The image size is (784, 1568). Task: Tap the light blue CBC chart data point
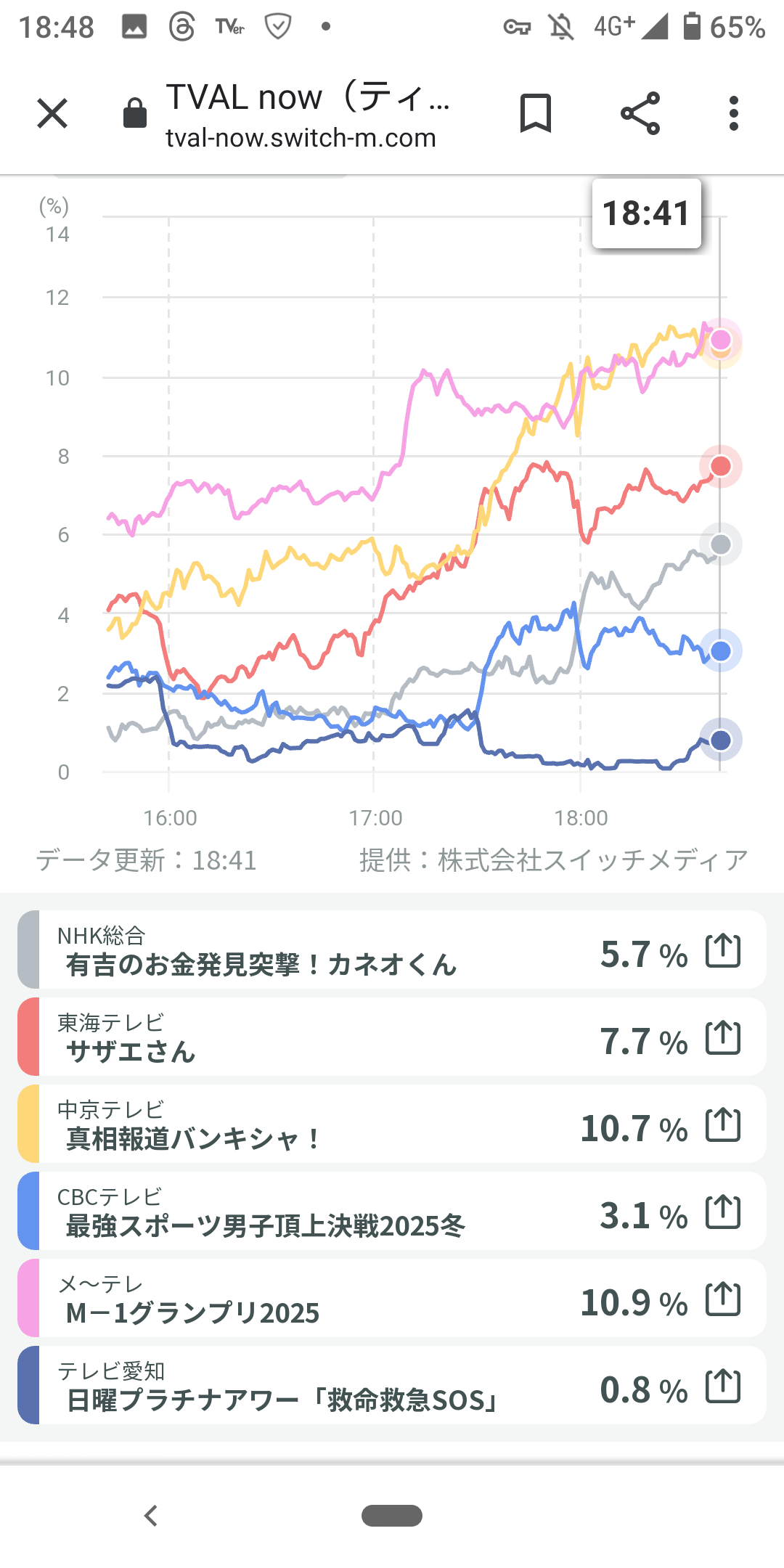click(721, 651)
